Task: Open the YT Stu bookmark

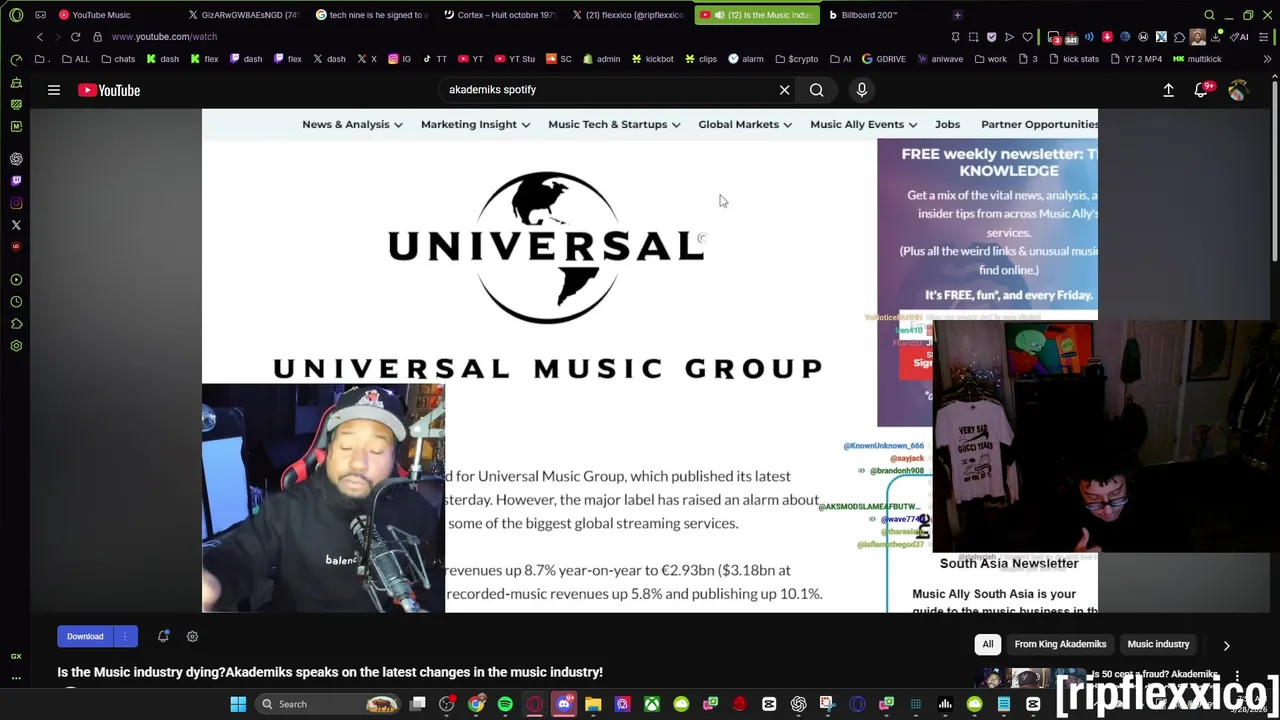Action: [x=515, y=59]
